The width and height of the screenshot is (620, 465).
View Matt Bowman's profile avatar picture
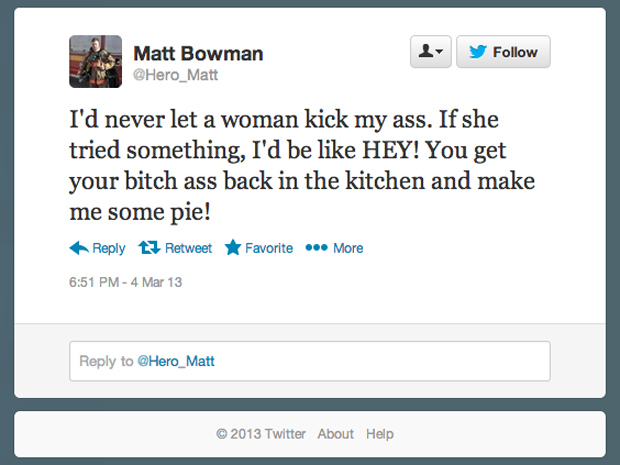[x=96, y=62]
